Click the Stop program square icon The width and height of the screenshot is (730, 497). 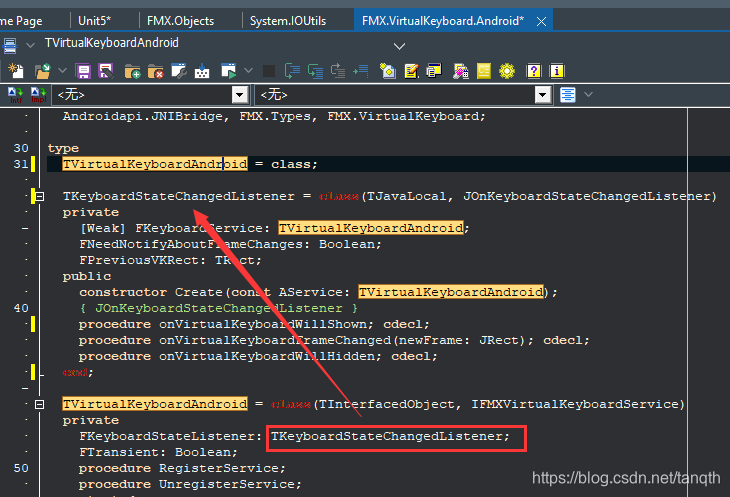point(269,71)
